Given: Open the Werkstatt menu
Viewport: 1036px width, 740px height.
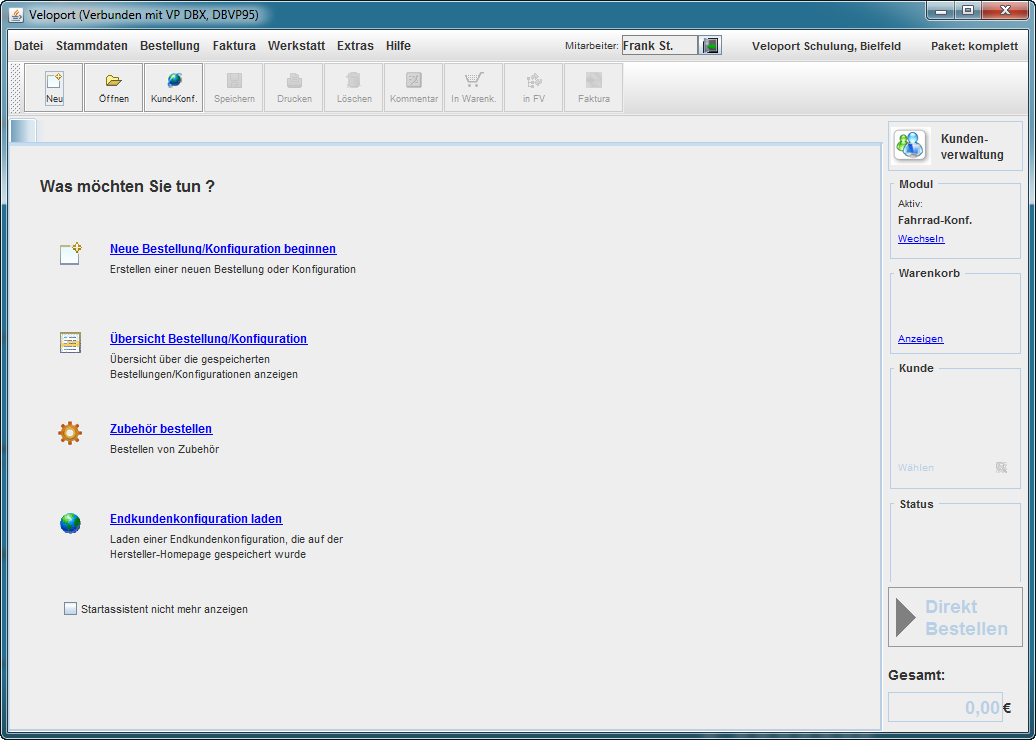Looking at the screenshot, I should (296, 46).
